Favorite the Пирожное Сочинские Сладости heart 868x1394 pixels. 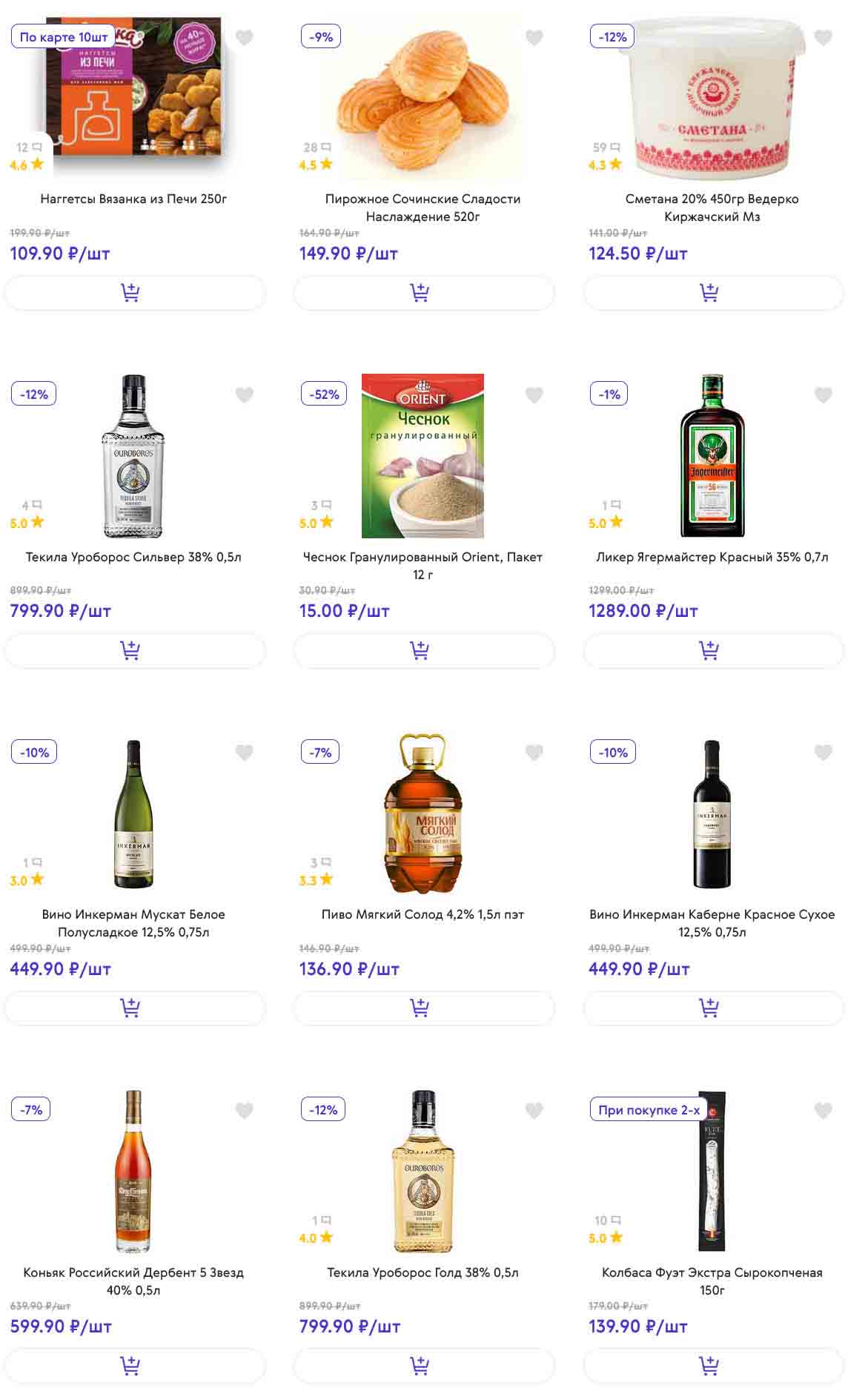point(534,37)
